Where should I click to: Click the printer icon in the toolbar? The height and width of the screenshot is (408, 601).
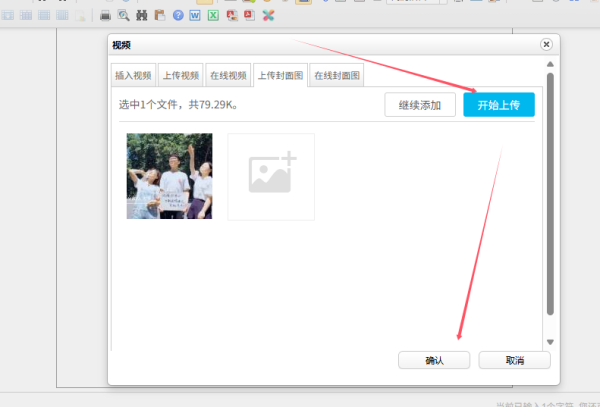[105, 16]
